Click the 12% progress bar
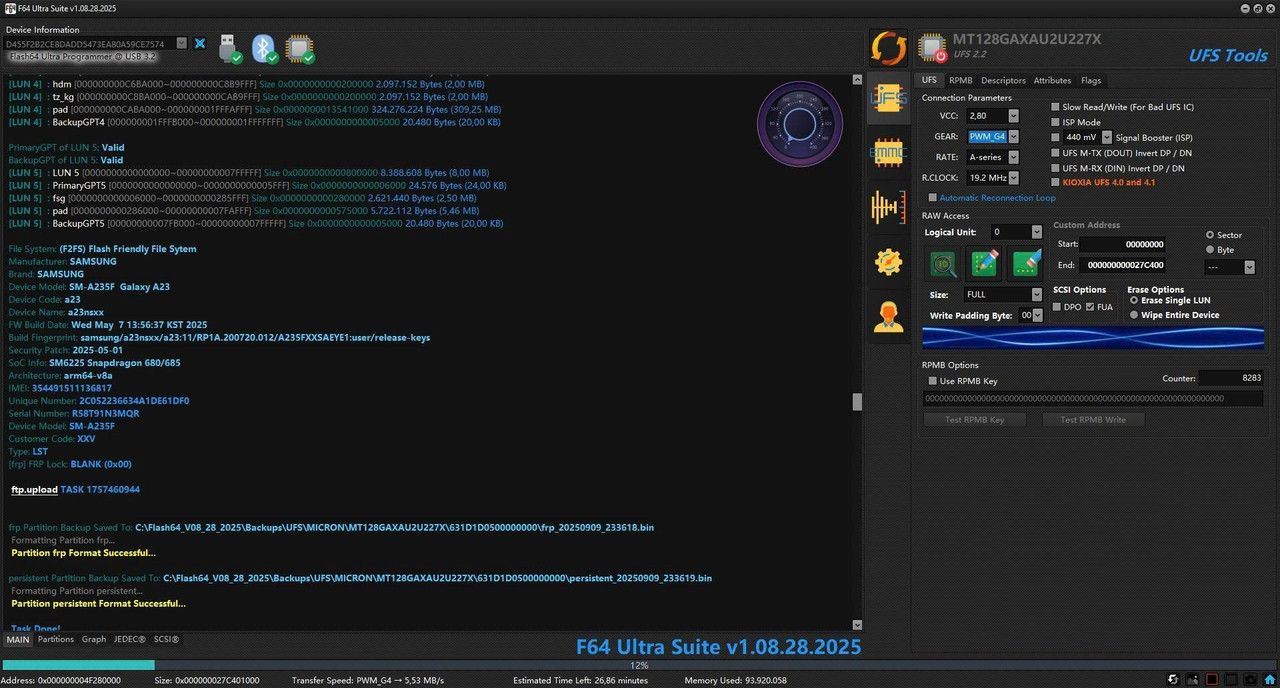Image resolution: width=1280 pixels, height=688 pixels. (638, 665)
